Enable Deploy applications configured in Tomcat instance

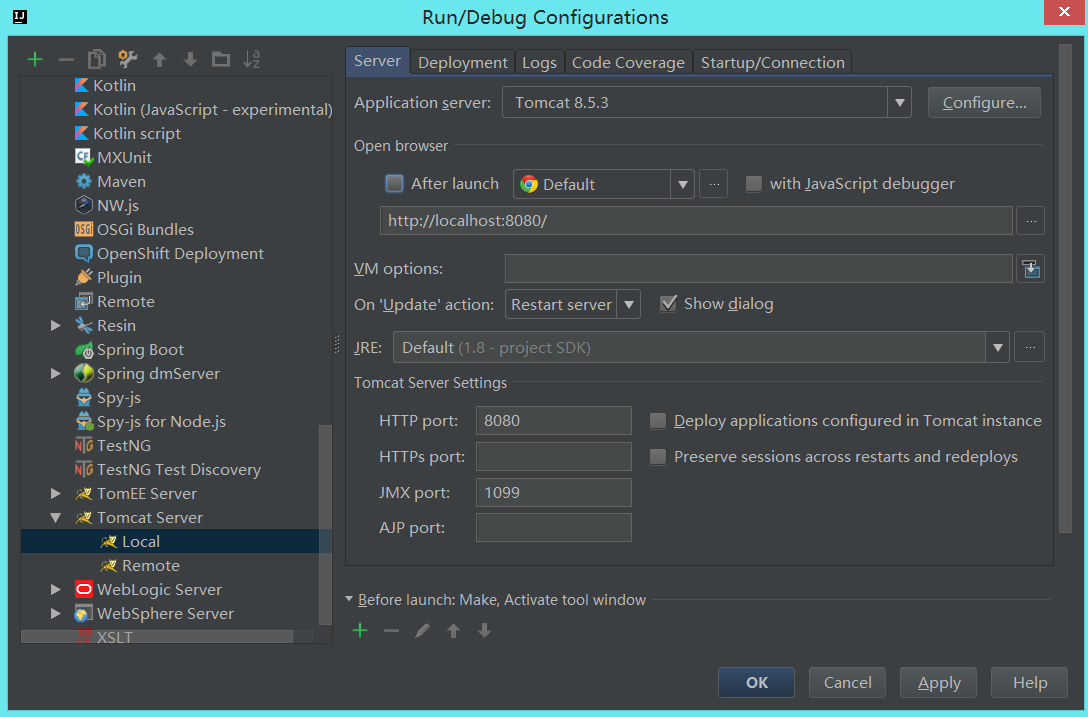click(x=658, y=421)
